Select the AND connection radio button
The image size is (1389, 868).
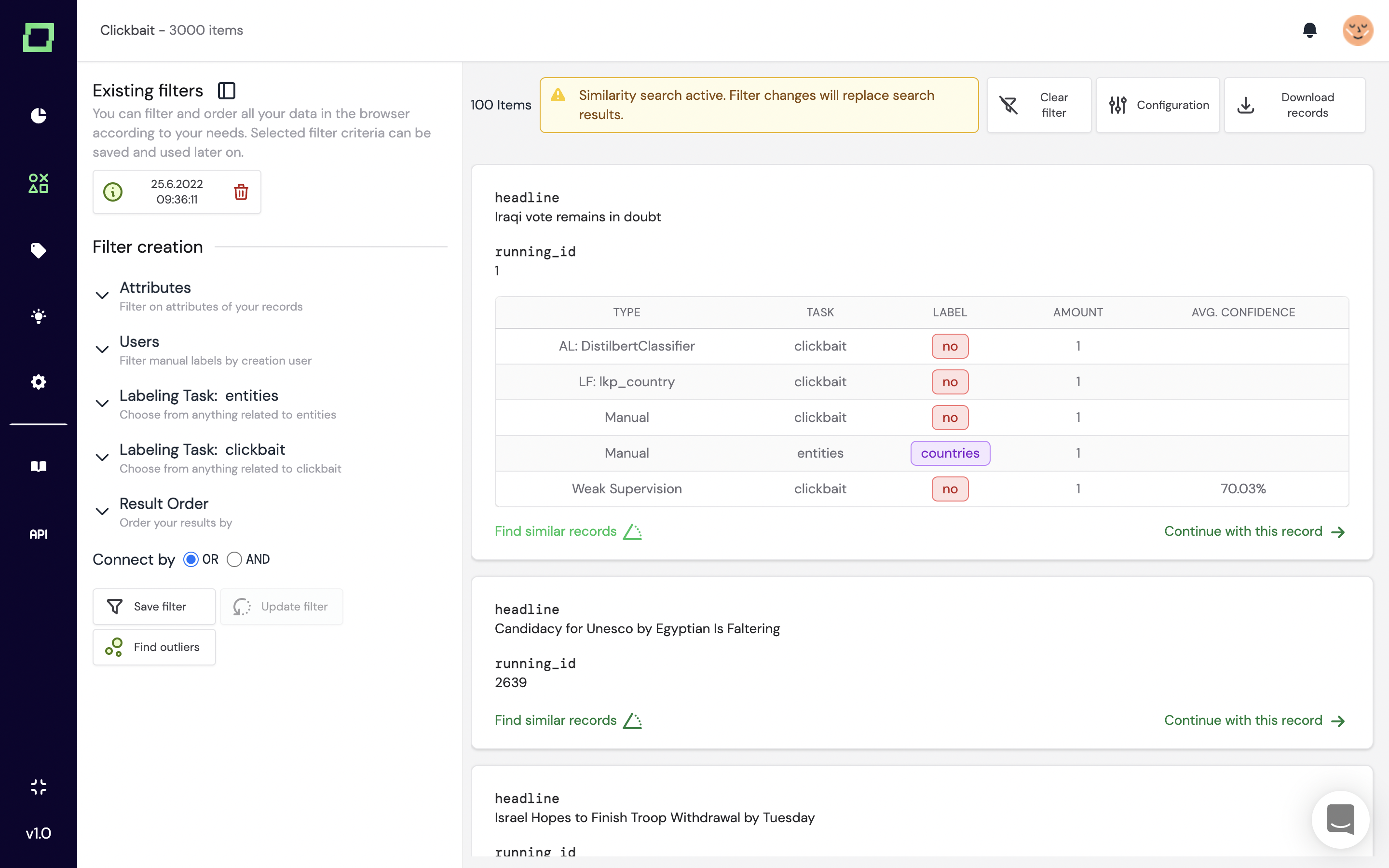tap(234, 559)
